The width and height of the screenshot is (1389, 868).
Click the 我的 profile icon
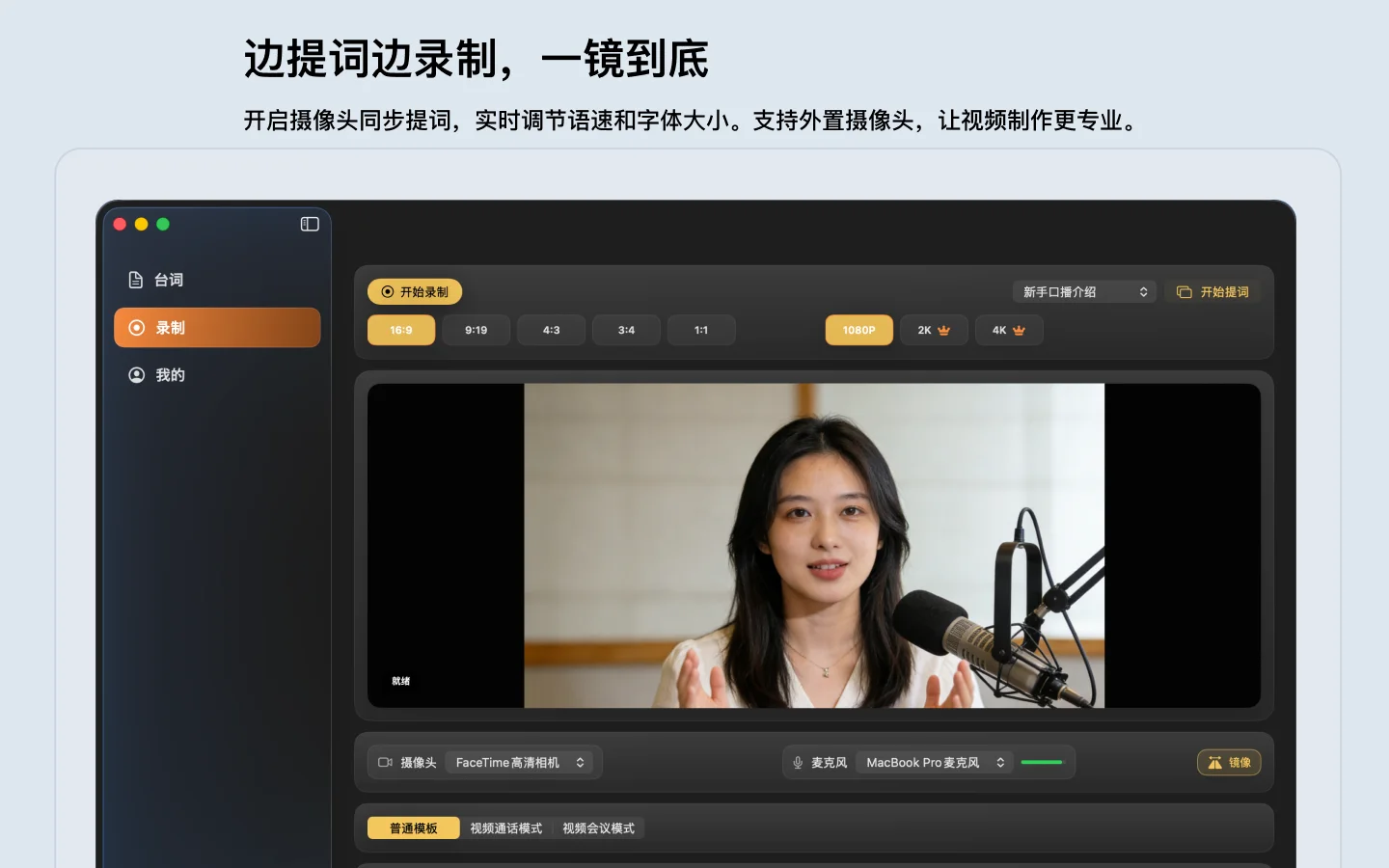(137, 375)
